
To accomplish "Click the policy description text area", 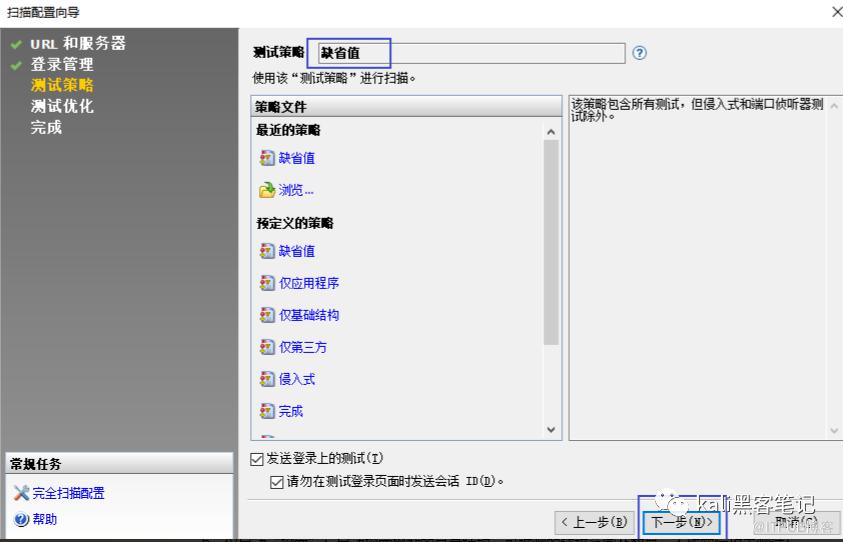I will tap(705, 268).
